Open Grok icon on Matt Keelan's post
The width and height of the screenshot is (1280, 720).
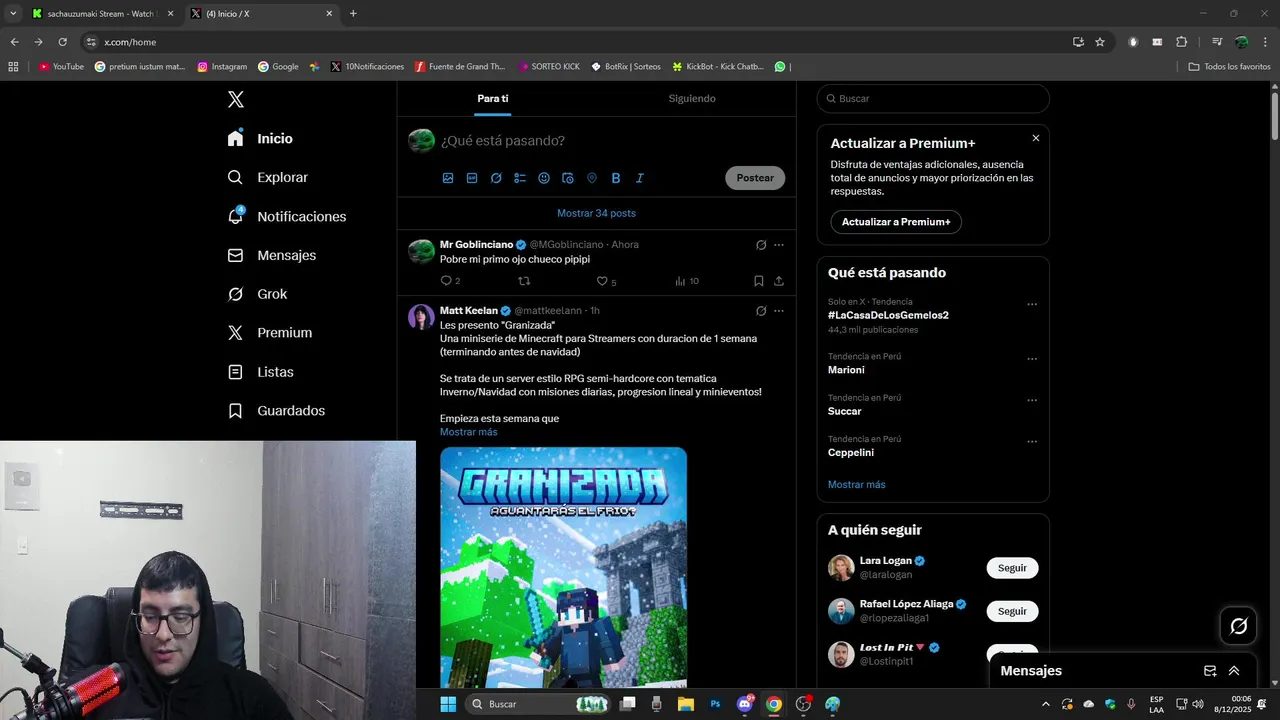click(x=761, y=311)
